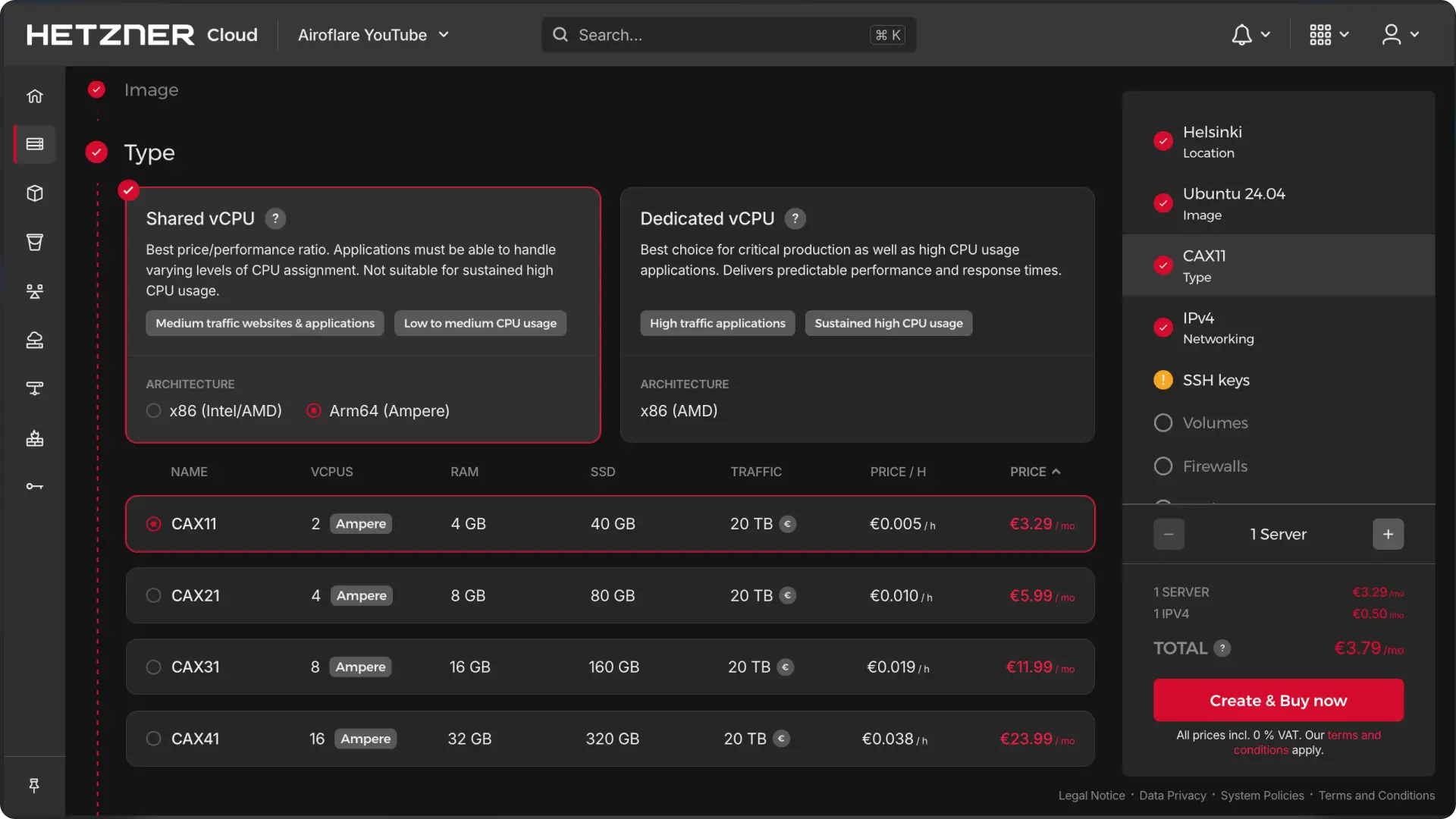This screenshot has width=1456, height=819.
Task: Open the SSH keys security icon
Action: [x=35, y=486]
